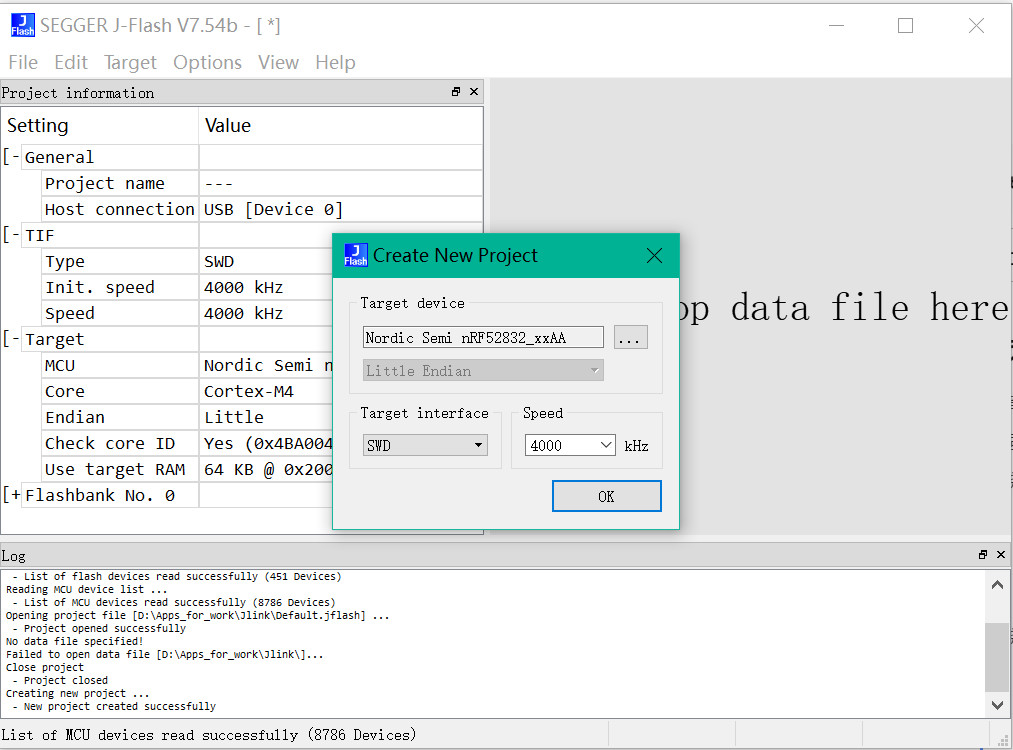Undock the Project information panel
Image resolution: width=1013 pixels, height=750 pixels.
pos(456,92)
